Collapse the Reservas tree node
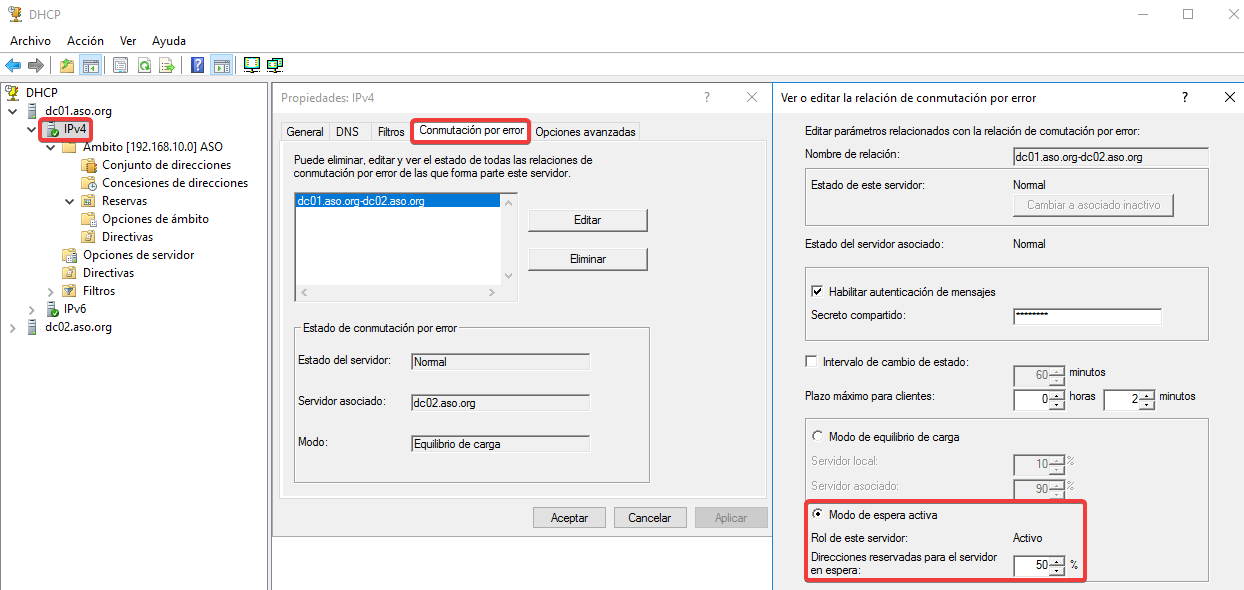Screen dimensions: 1244x590 (69, 201)
